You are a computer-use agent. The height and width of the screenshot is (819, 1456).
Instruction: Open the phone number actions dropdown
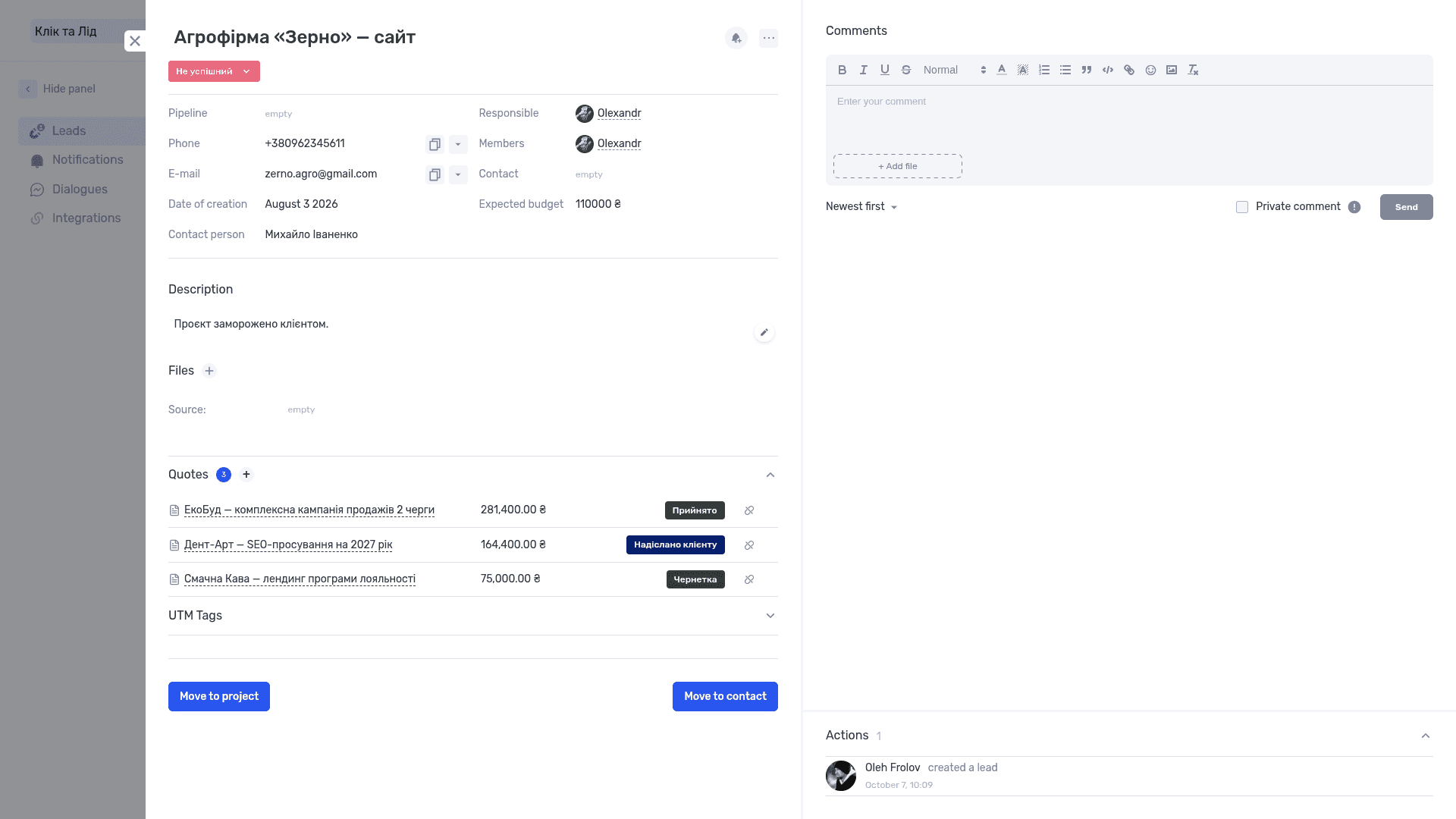(x=458, y=144)
